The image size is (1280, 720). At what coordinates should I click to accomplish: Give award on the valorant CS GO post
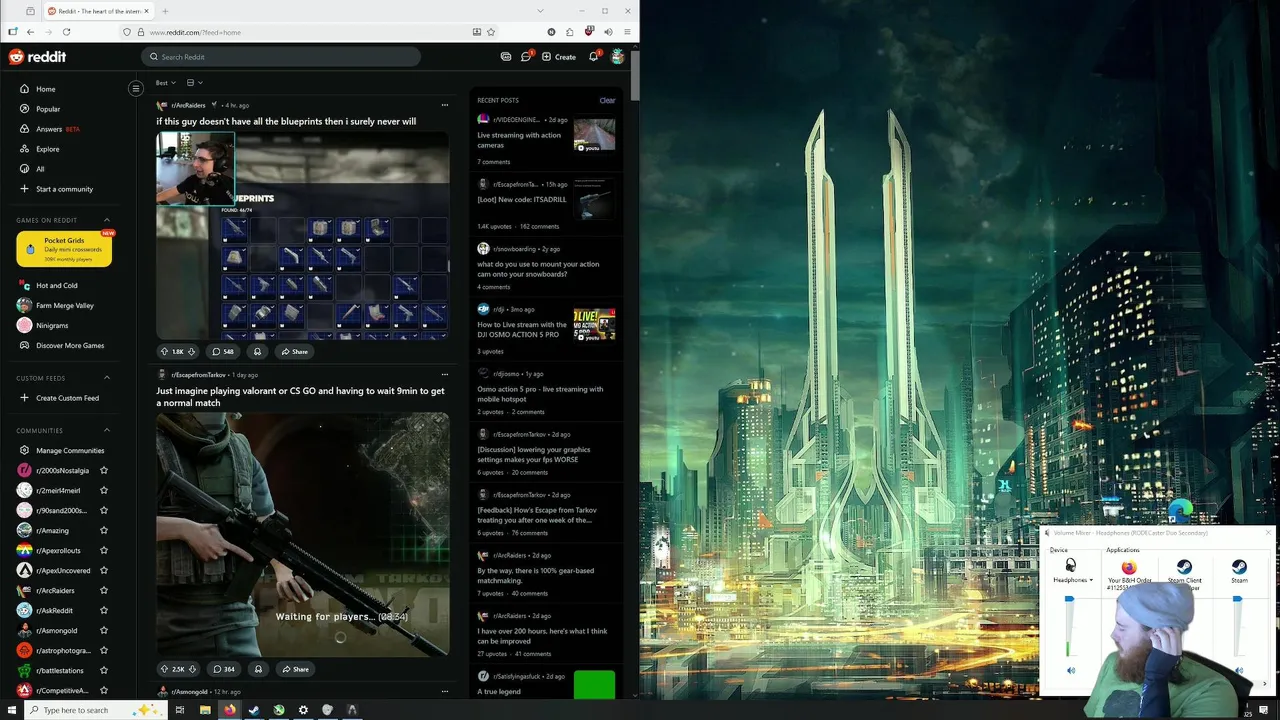pyautogui.click(x=258, y=669)
